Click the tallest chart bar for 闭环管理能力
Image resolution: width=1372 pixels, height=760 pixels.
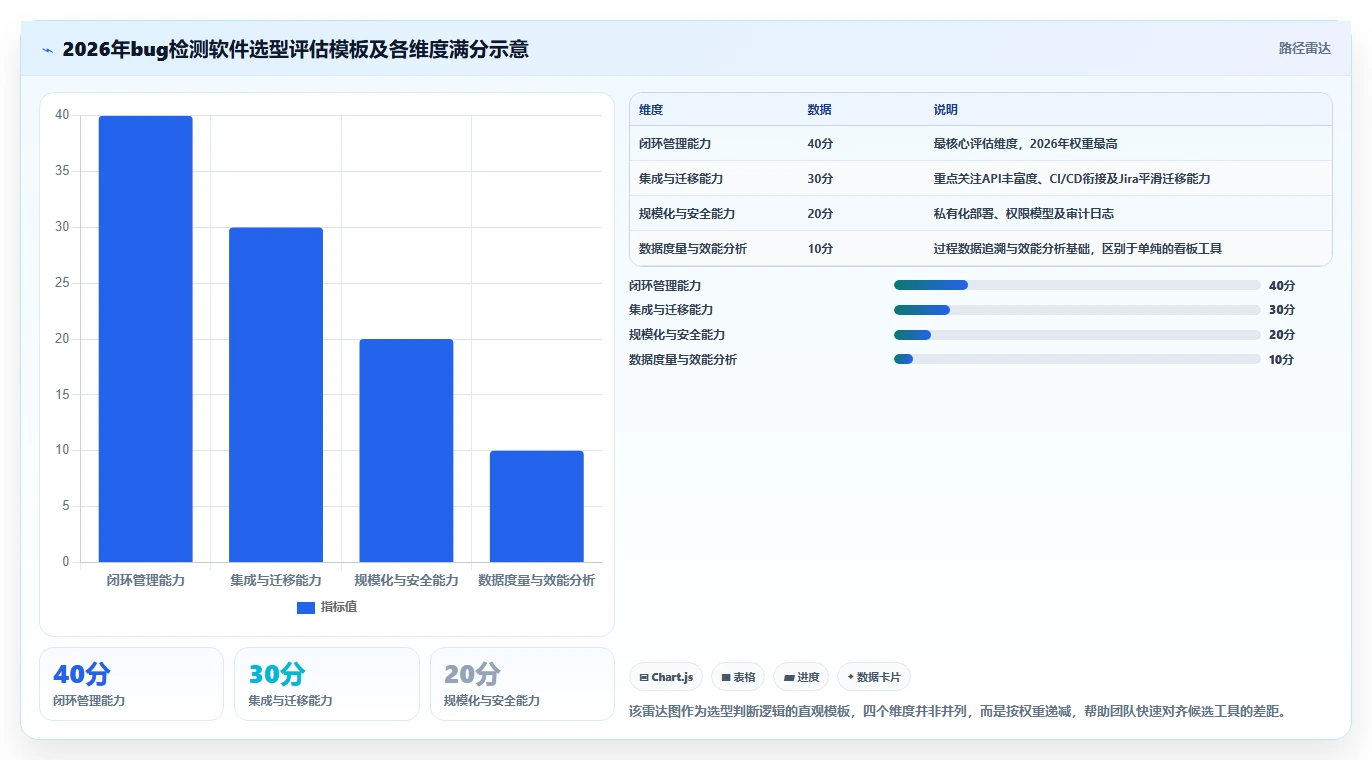[x=146, y=339]
